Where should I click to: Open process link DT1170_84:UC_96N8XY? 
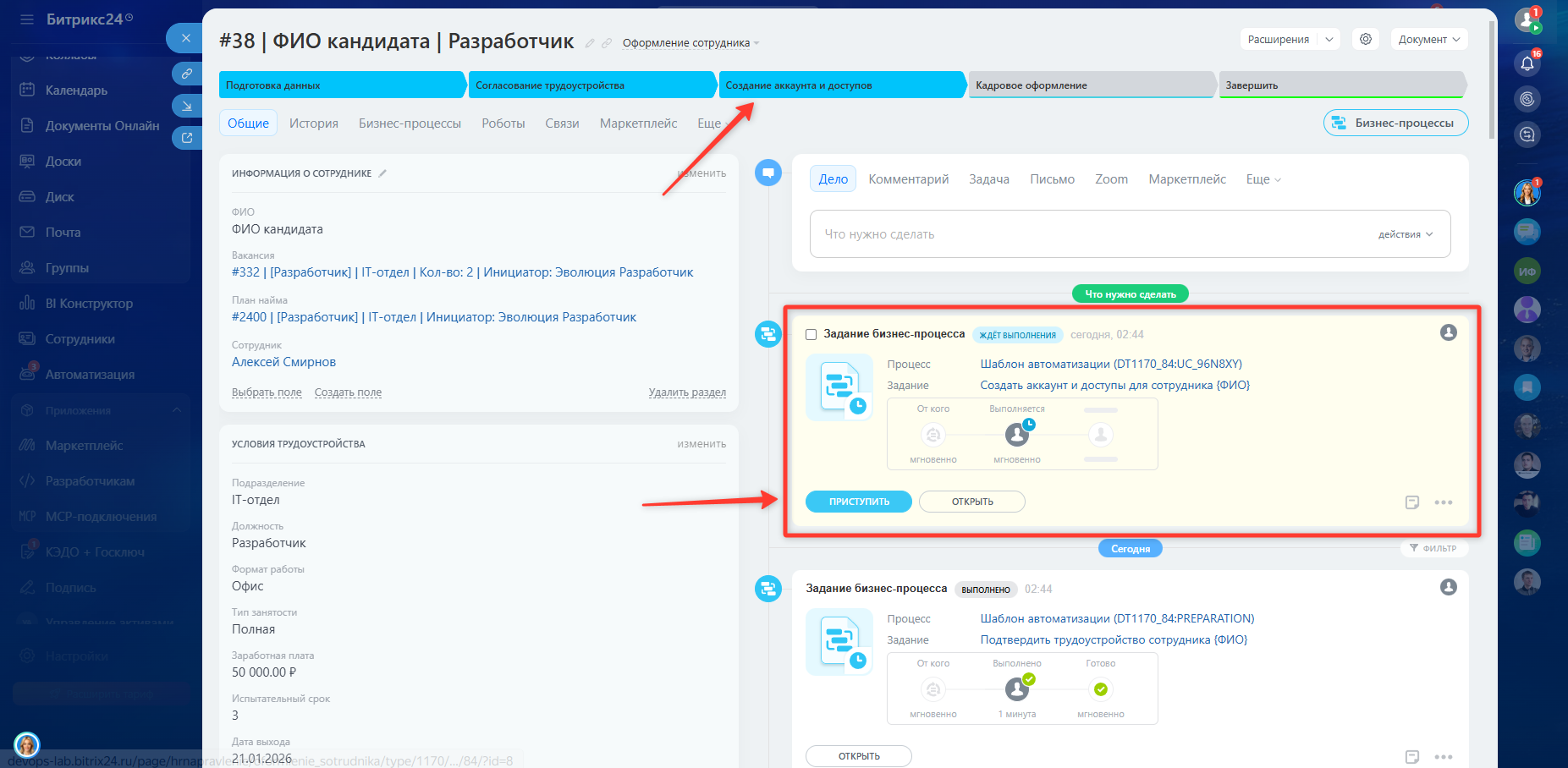tap(1111, 365)
